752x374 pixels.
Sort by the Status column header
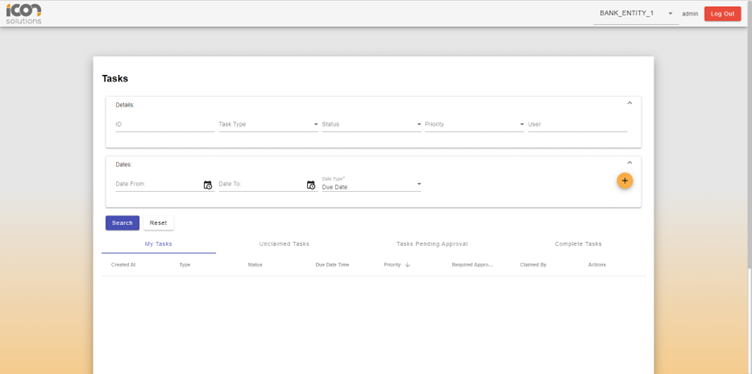coord(255,265)
